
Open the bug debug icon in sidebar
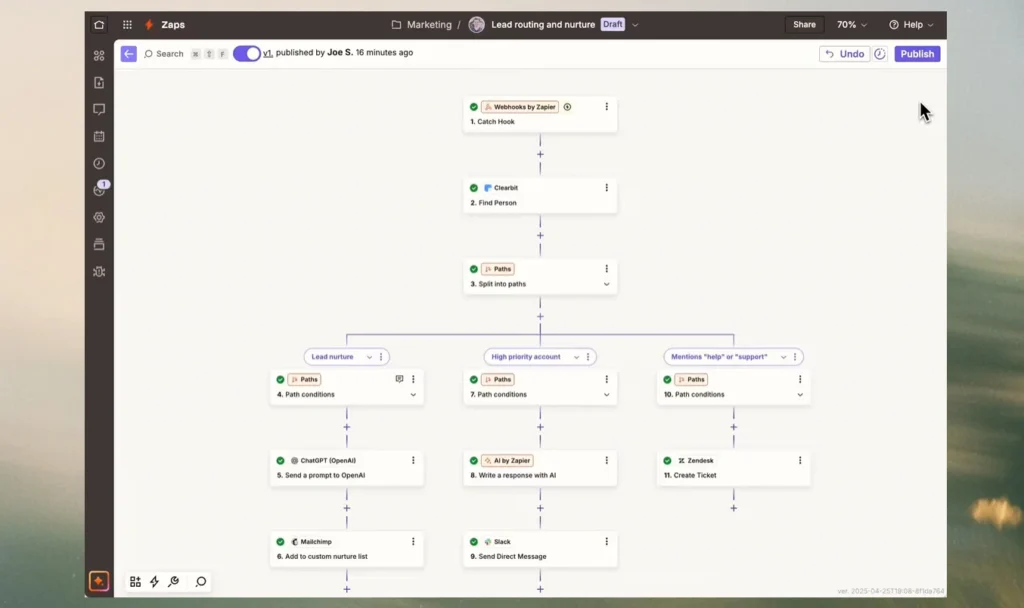[x=99, y=272]
